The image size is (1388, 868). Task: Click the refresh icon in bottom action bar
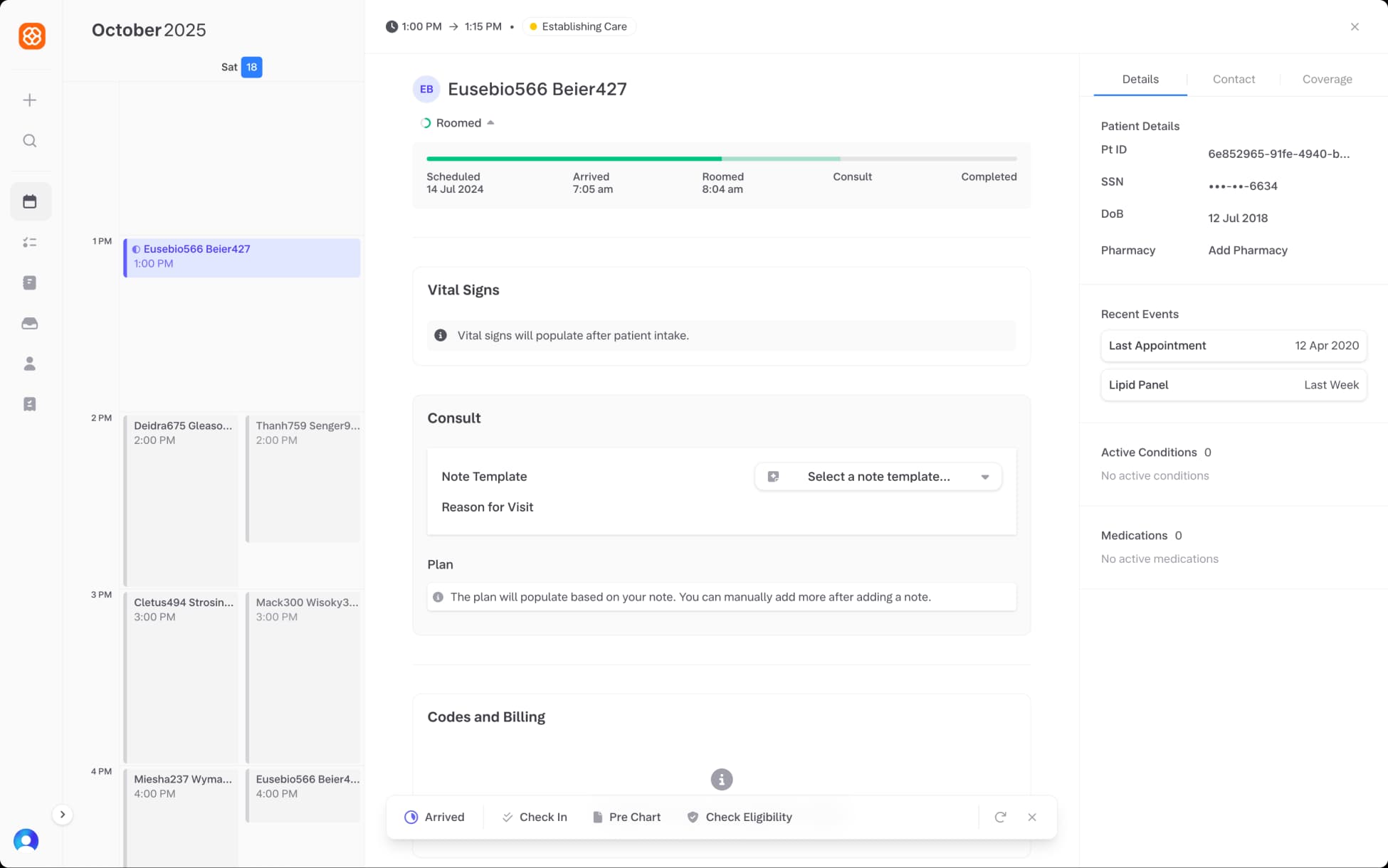click(x=1000, y=817)
